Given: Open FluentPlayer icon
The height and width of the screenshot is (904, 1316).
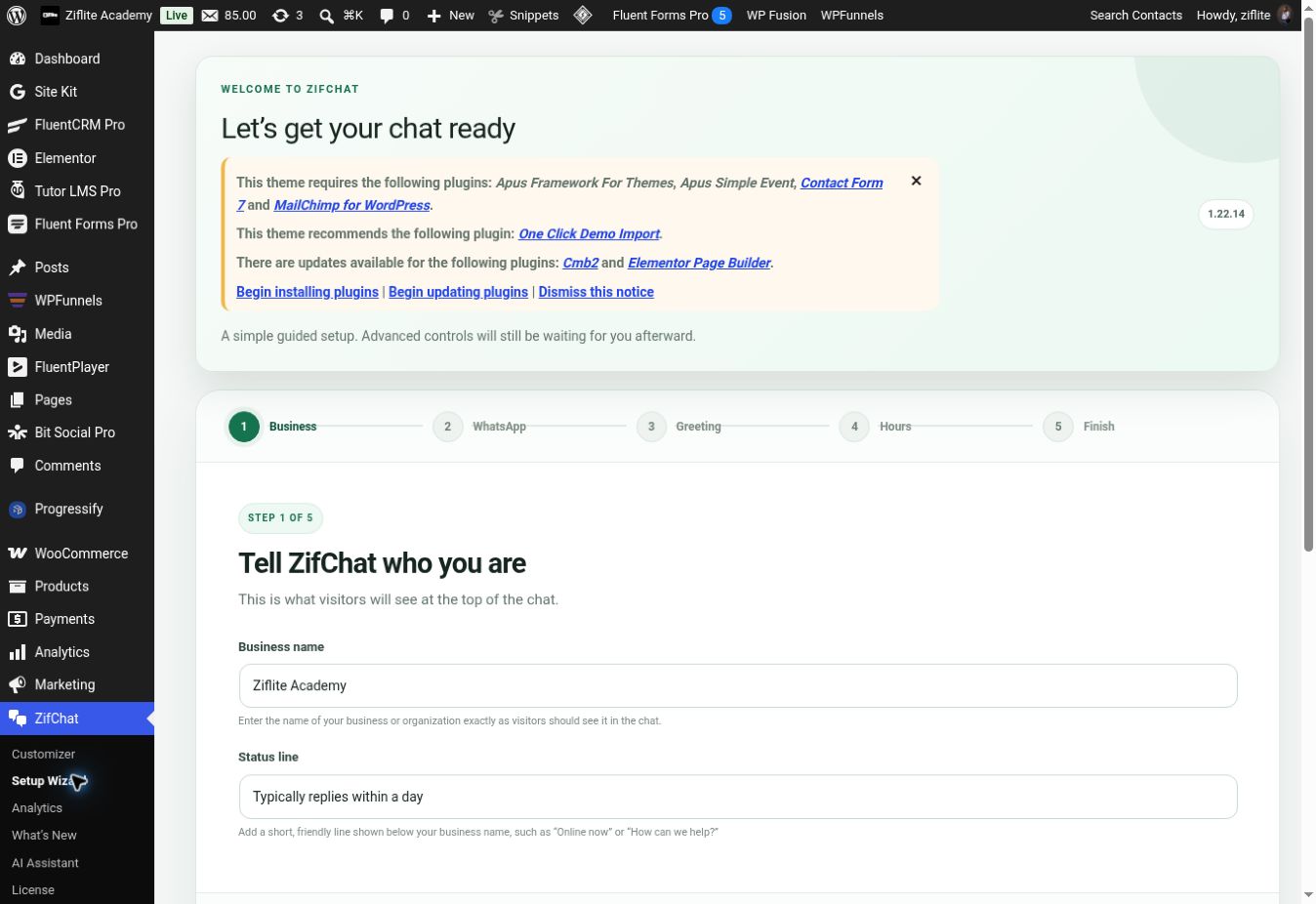Looking at the screenshot, I should [17, 367].
